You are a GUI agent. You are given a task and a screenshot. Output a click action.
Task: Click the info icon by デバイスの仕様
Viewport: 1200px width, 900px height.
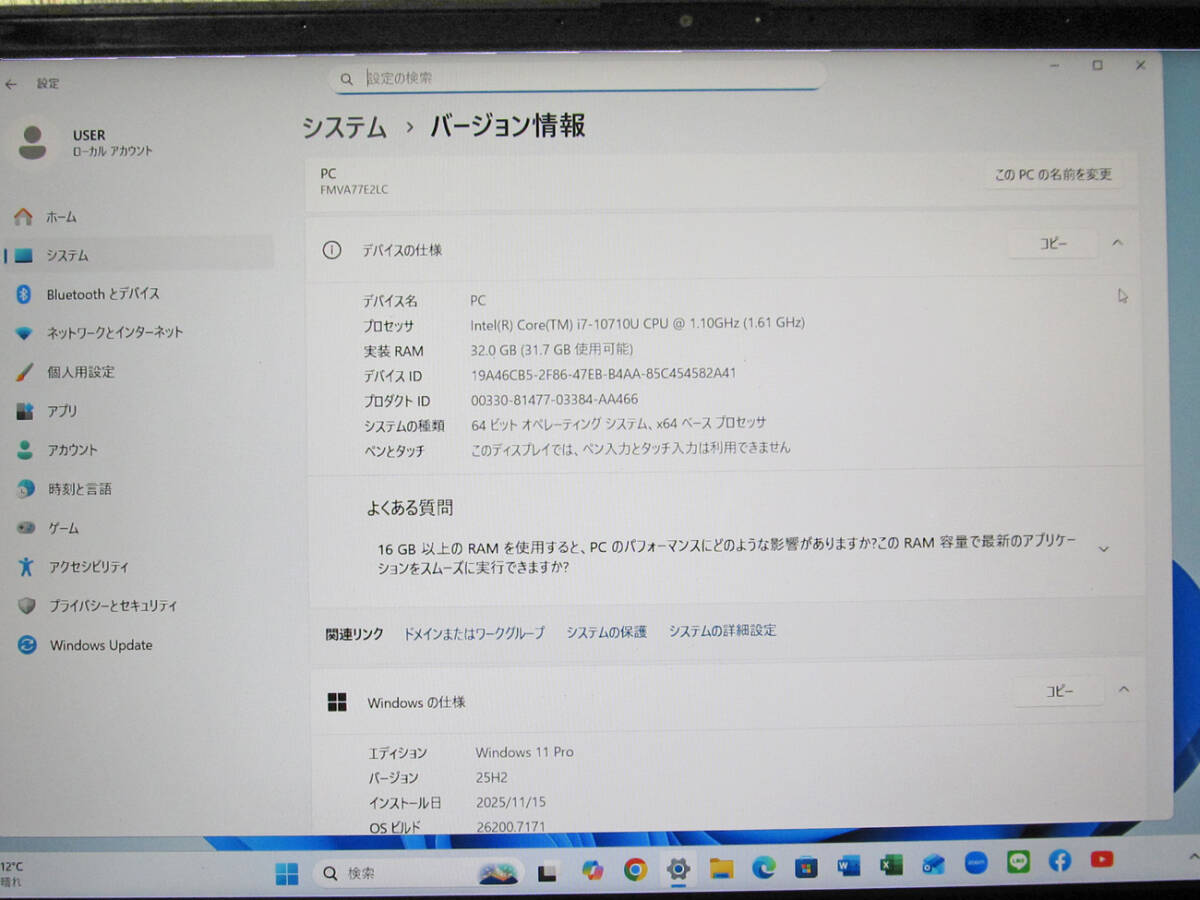(x=332, y=250)
